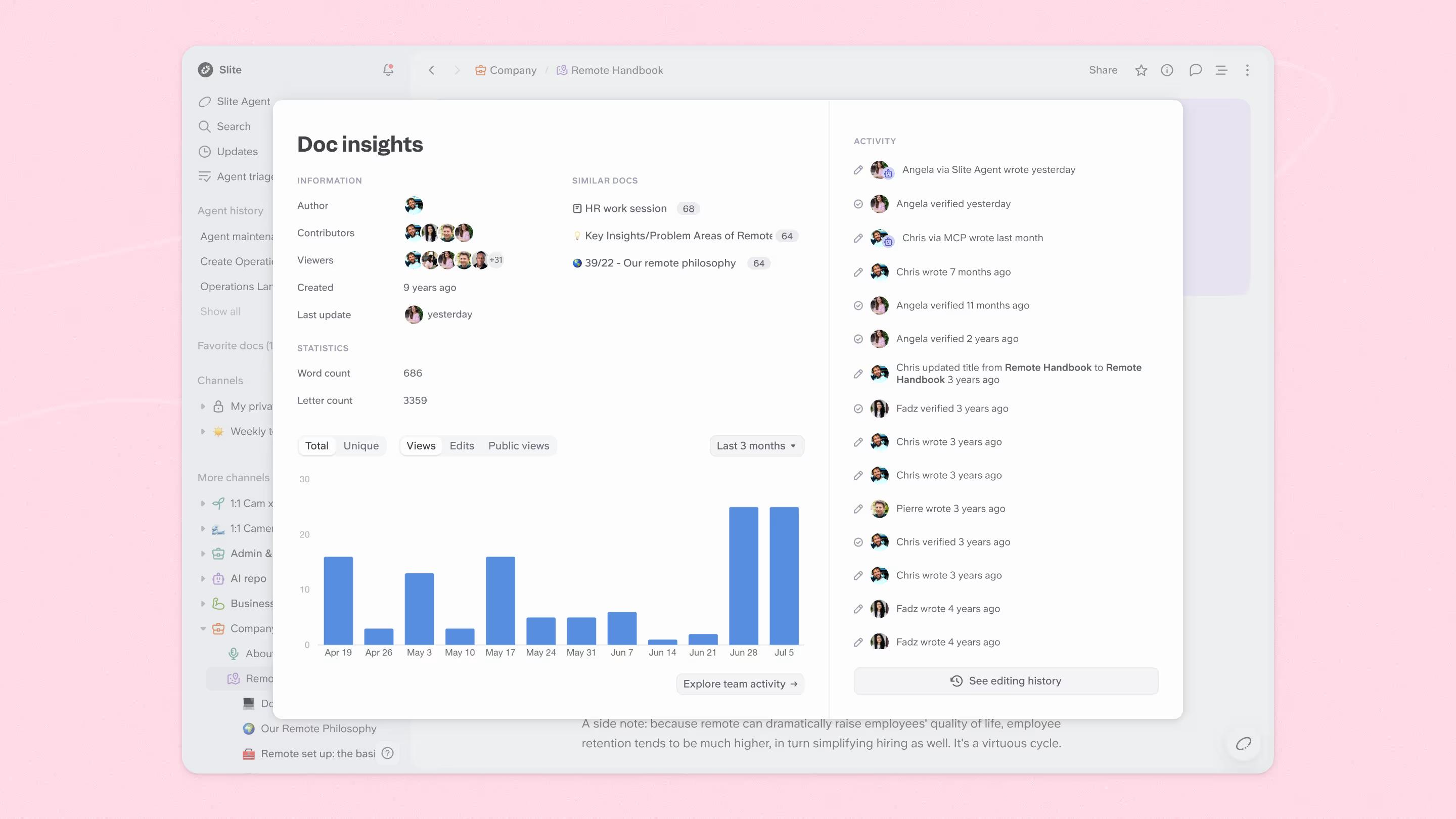Select the Unique toggle
The height and width of the screenshot is (819, 1456).
[x=360, y=445]
